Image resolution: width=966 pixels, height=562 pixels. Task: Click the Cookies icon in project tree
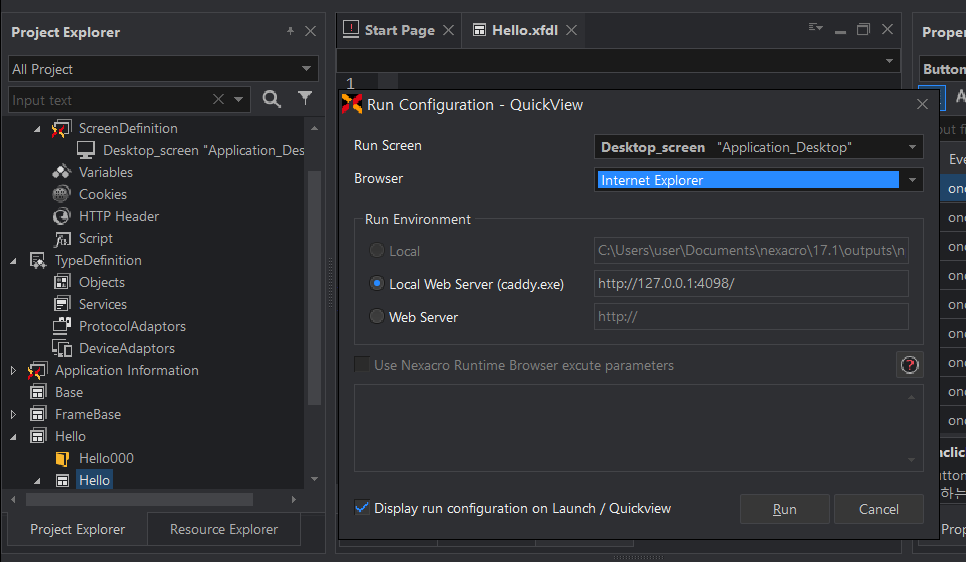click(61, 194)
